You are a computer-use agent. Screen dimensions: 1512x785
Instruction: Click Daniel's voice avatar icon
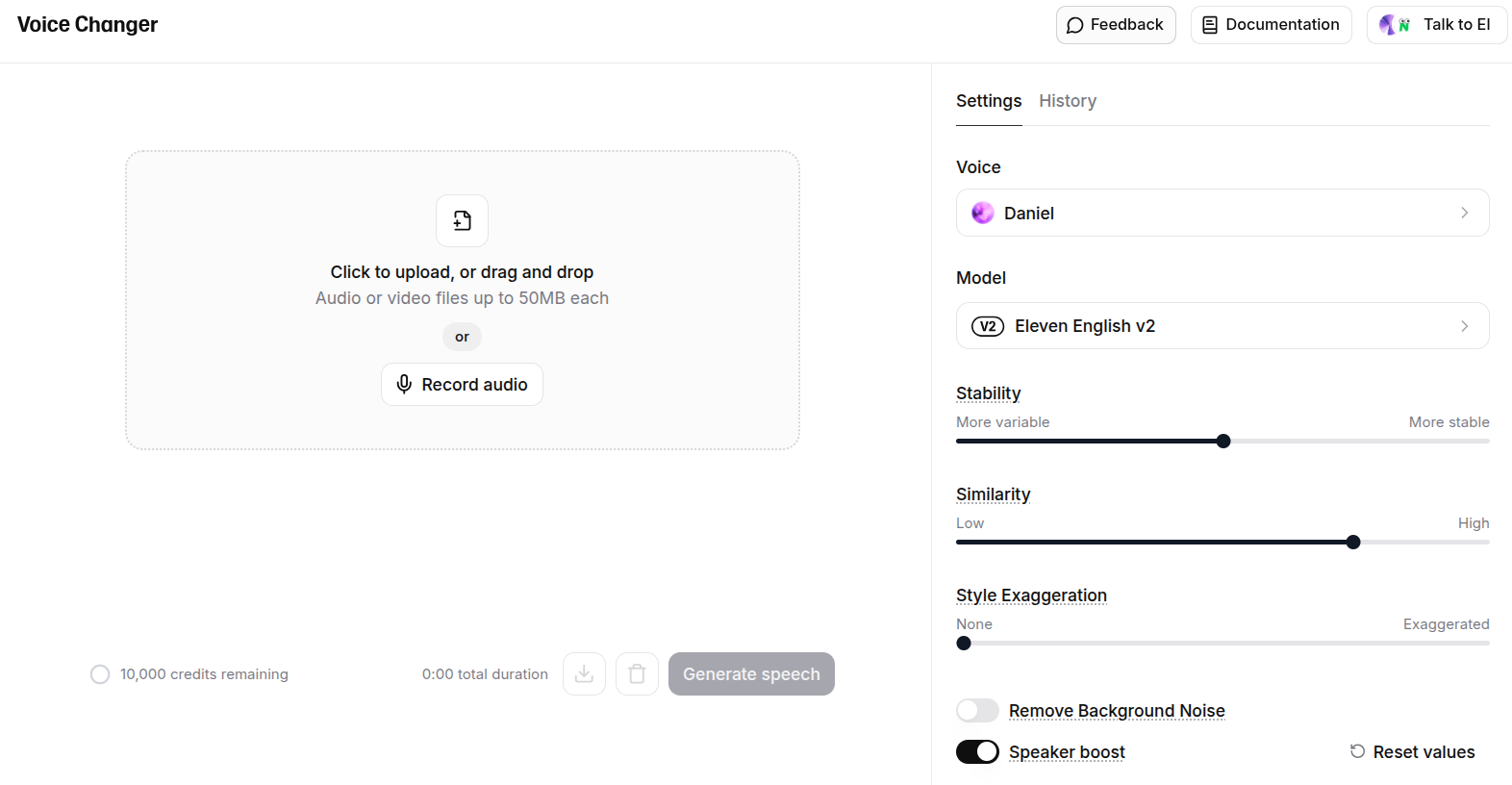click(x=982, y=213)
